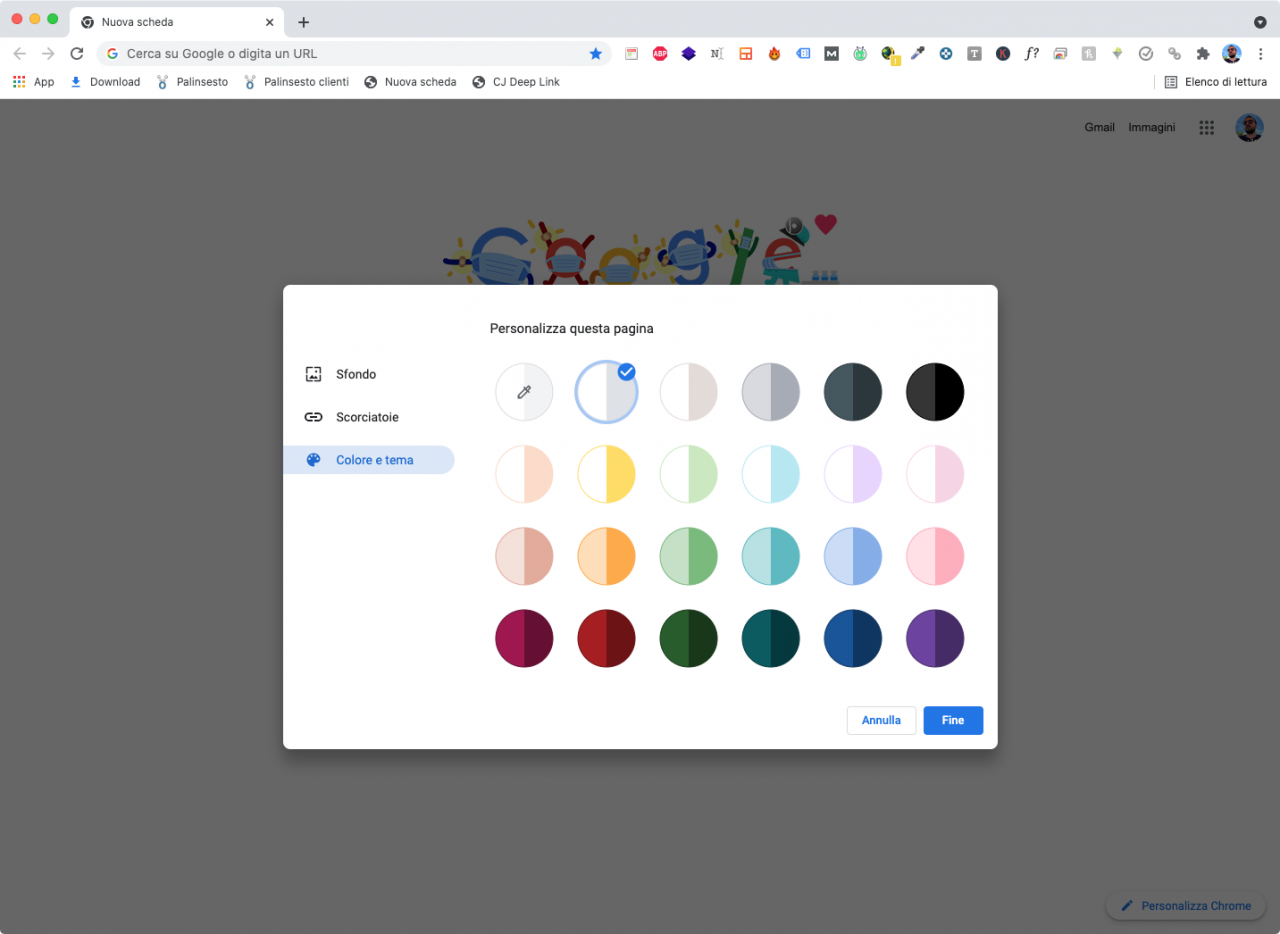1280x934 pixels.
Task: Open the eyedropper color picker extension
Action: (x=917, y=54)
